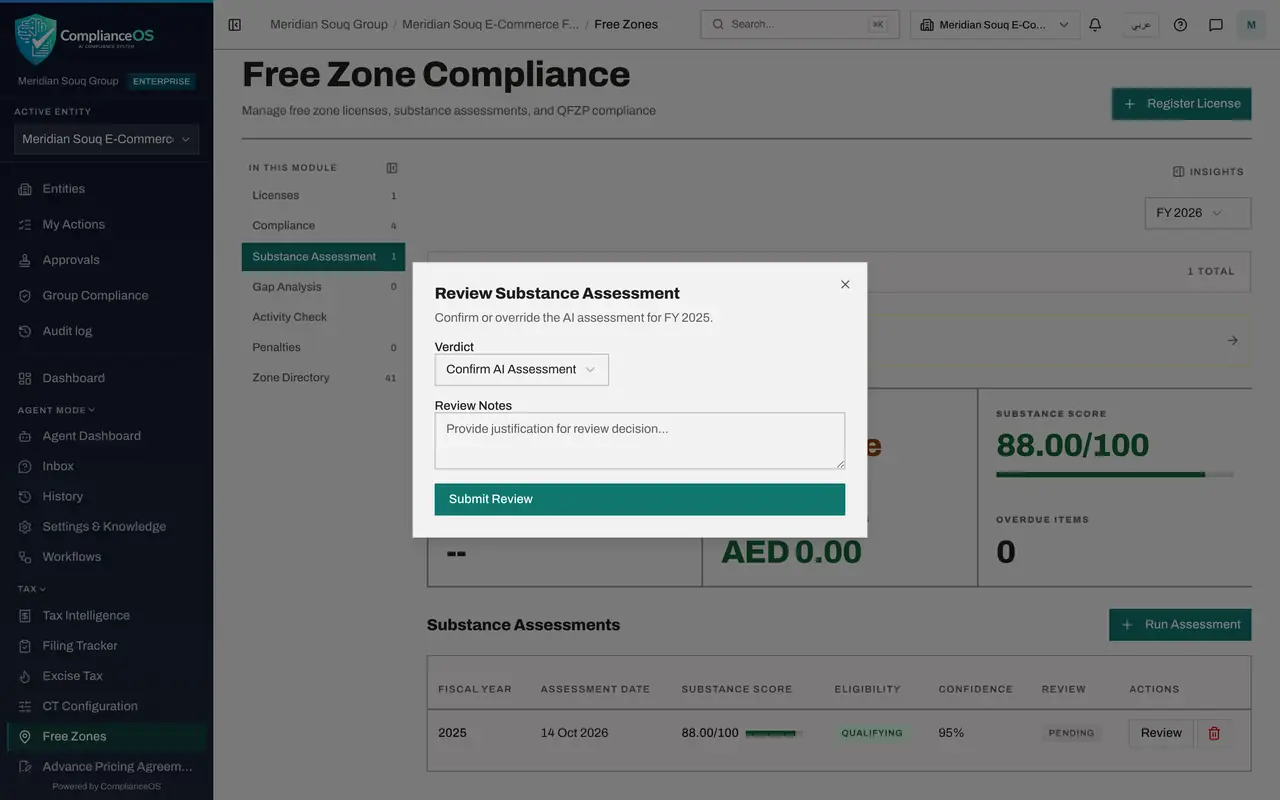Expand Active Entity selector in sidebar
The image size is (1280, 800).
pos(106,139)
